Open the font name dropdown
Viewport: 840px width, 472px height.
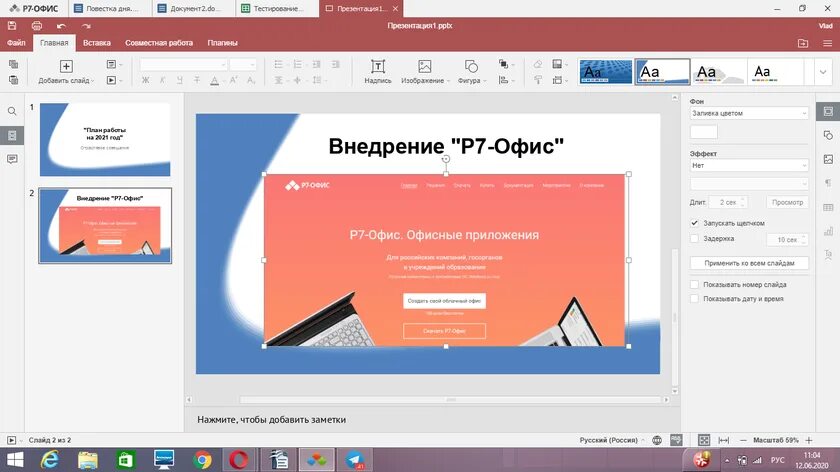click(x=183, y=65)
